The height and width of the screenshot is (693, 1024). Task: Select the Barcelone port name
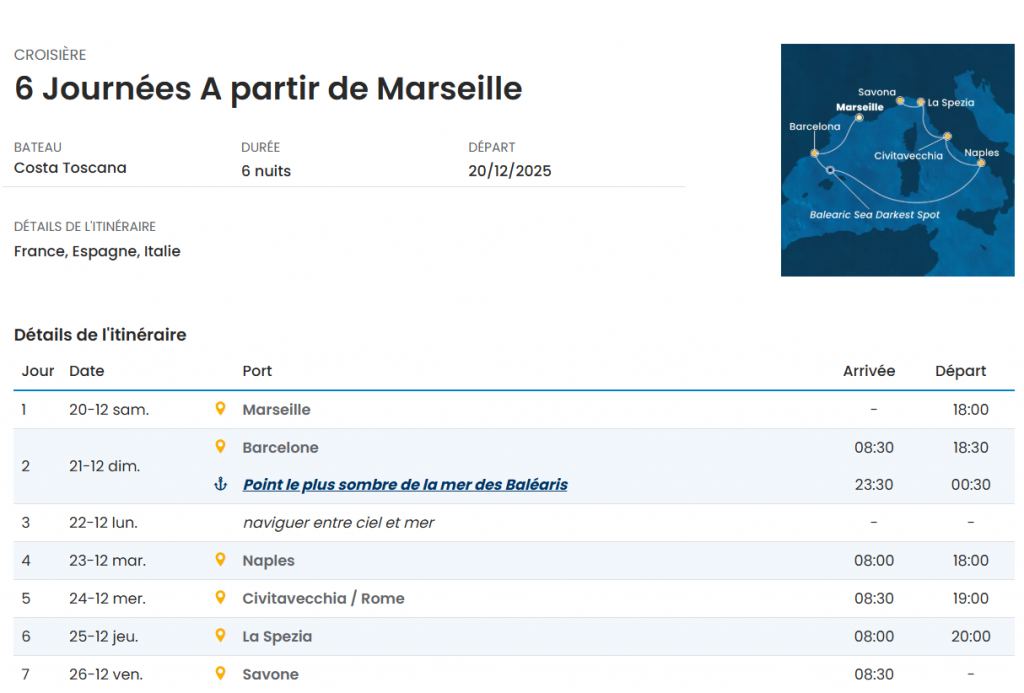click(x=280, y=448)
